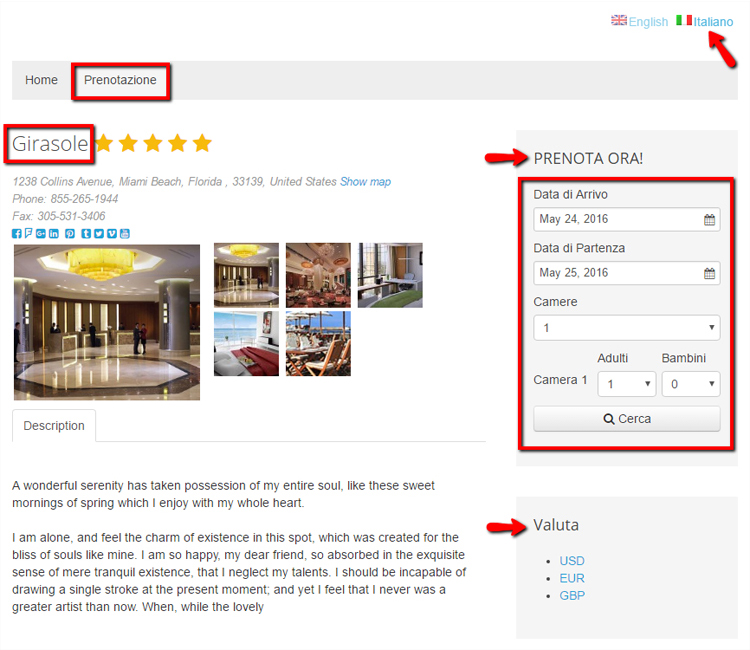This screenshot has height=650, width=750.
Task: Click the Data di Arrivo date field
Action: pos(627,220)
